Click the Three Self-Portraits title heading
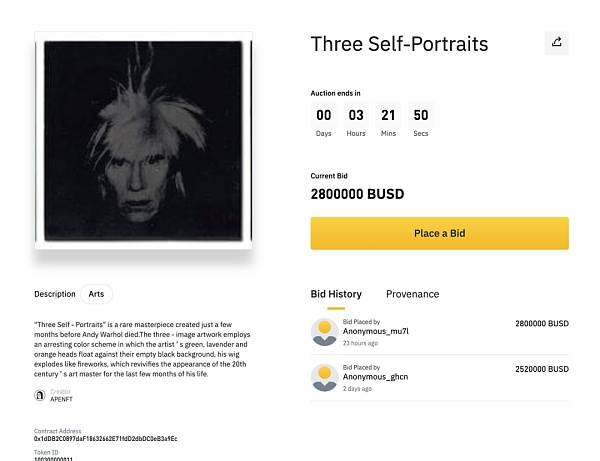600x461 pixels. (x=399, y=44)
